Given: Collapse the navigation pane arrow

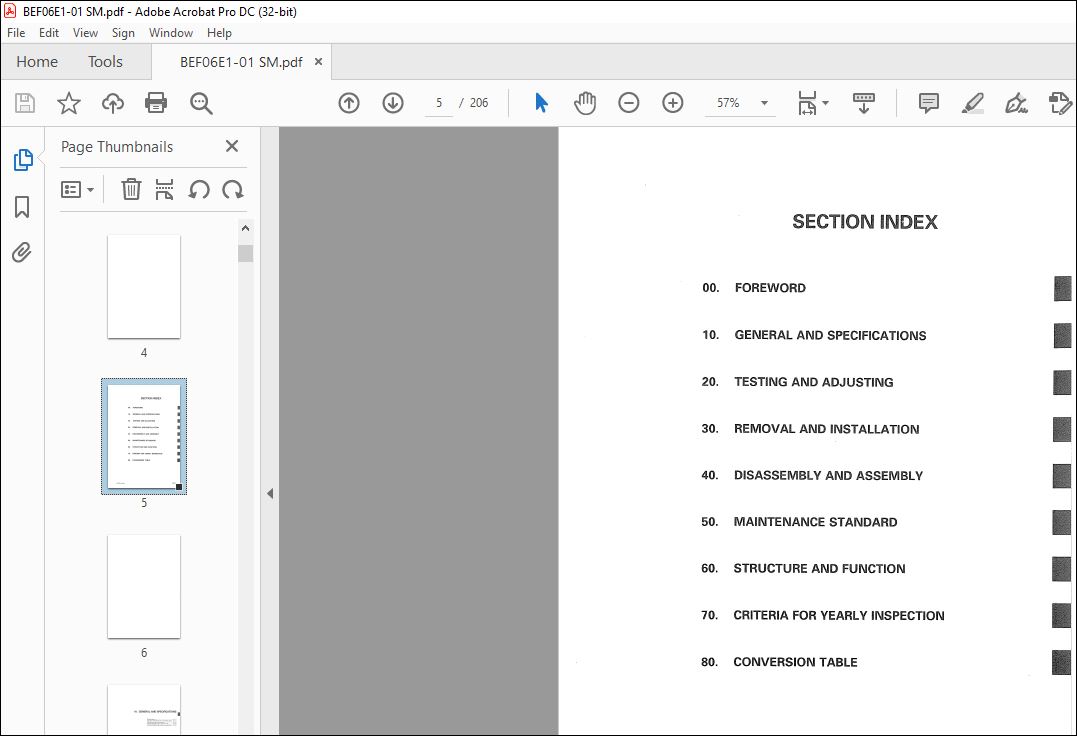Looking at the screenshot, I should (x=270, y=493).
